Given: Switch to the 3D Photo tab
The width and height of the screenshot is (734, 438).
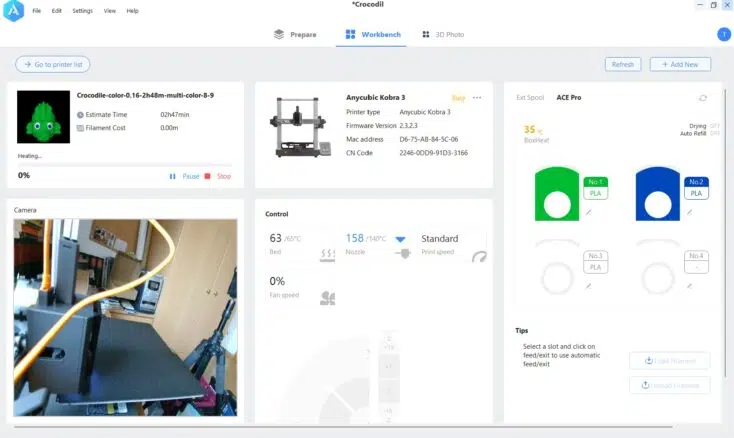Looking at the screenshot, I should [x=443, y=35].
